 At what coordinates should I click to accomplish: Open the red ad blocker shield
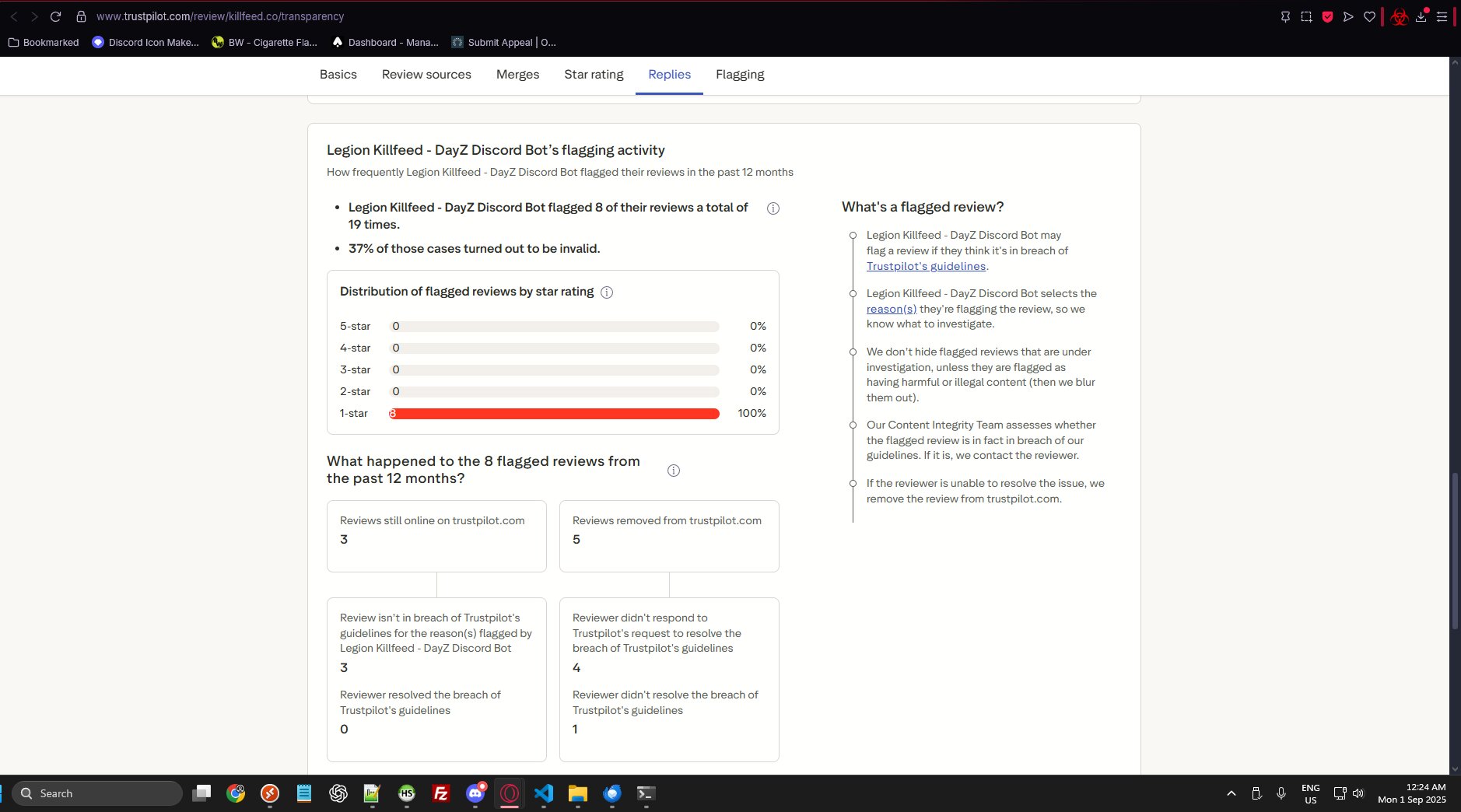point(1327,16)
